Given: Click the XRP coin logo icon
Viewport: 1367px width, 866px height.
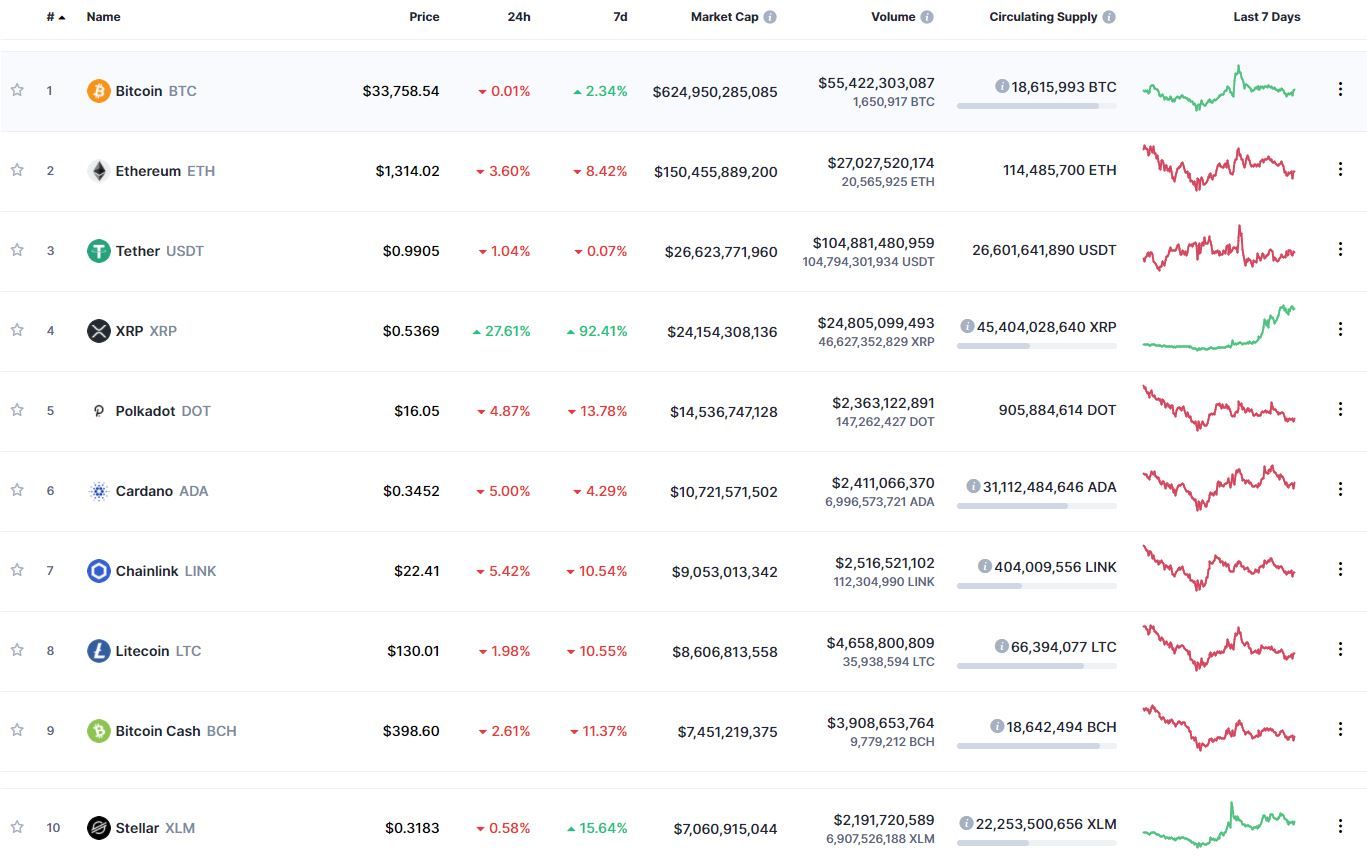Looking at the screenshot, I should pyautogui.click(x=98, y=331).
